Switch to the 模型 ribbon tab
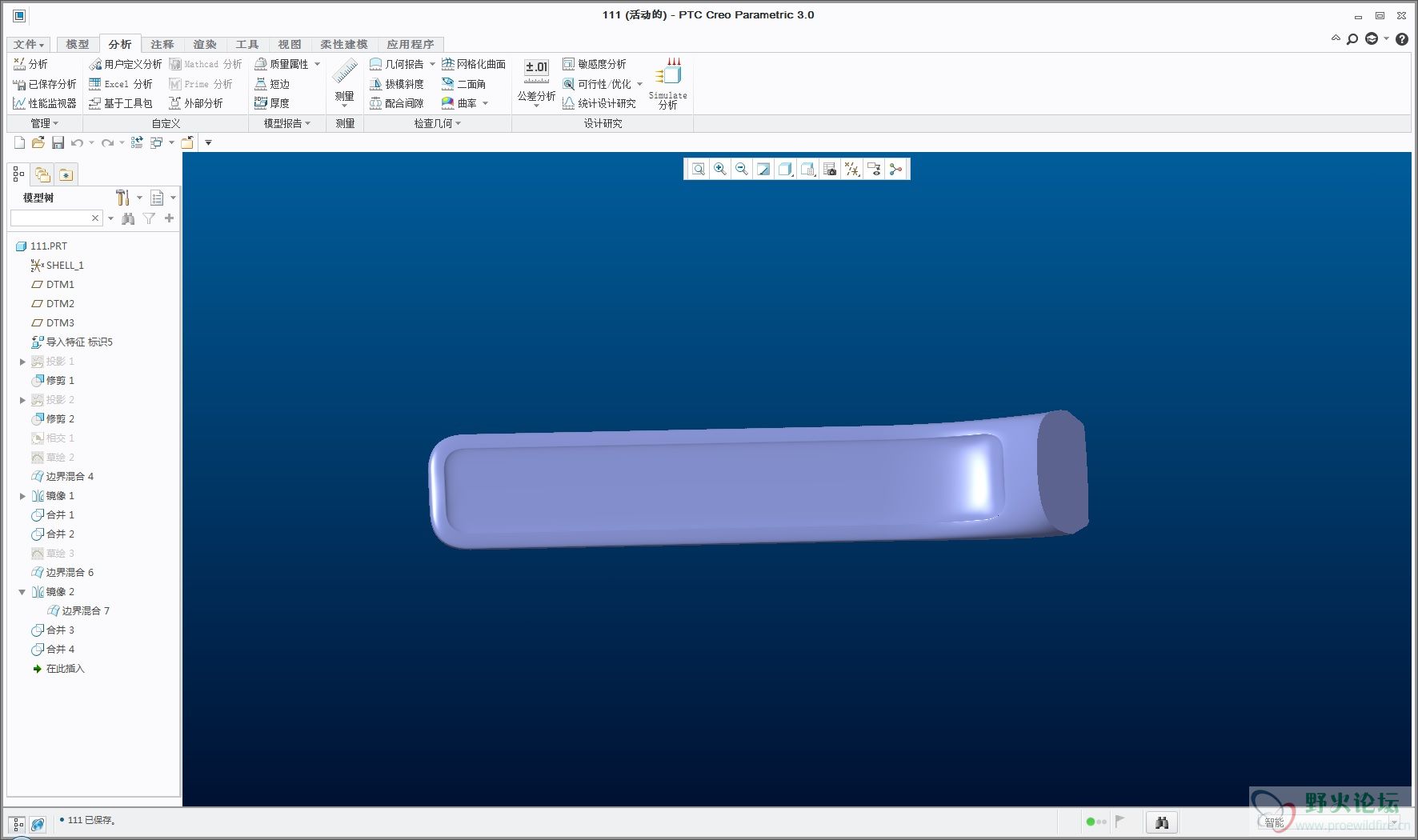This screenshot has height=840, width=1418. click(x=78, y=44)
